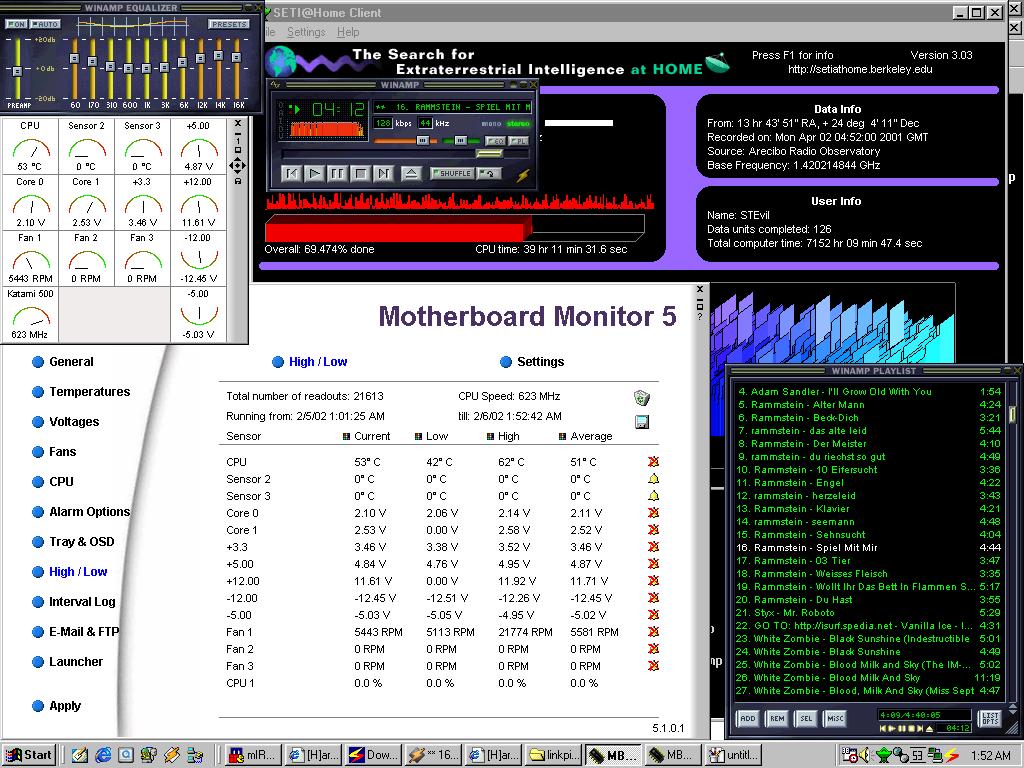This screenshot has height=768, width=1024.
Task: Toggle equalizer AUTO button
Action: (x=46, y=24)
